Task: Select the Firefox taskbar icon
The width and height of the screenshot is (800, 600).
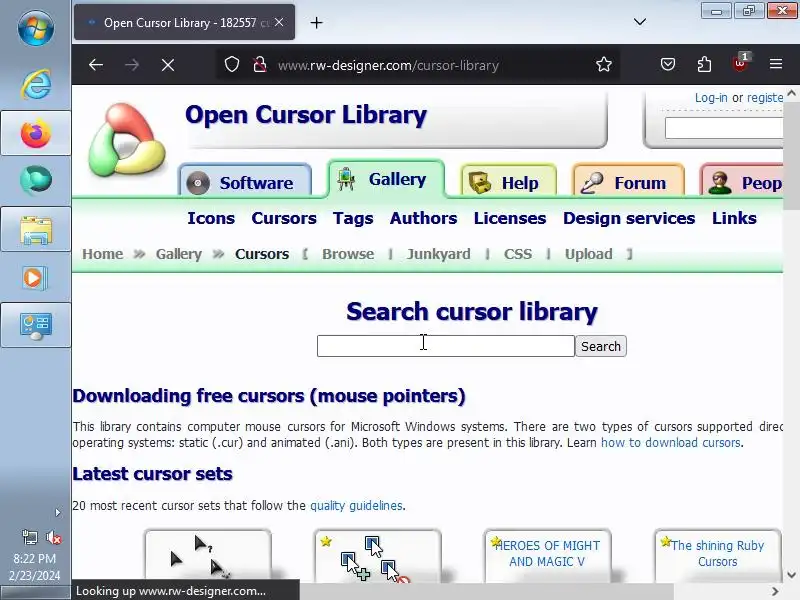Action: (36, 133)
